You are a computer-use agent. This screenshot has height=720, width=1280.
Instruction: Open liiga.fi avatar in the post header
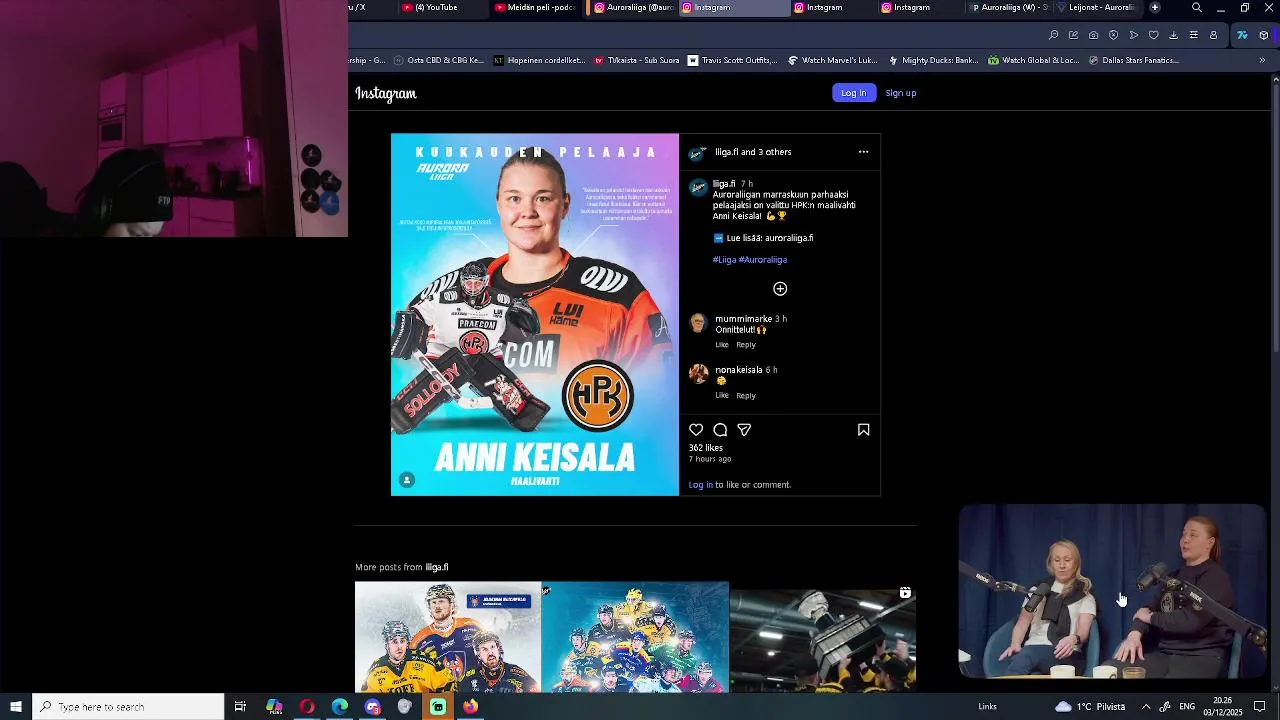pyautogui.click(x=698, y=152)
